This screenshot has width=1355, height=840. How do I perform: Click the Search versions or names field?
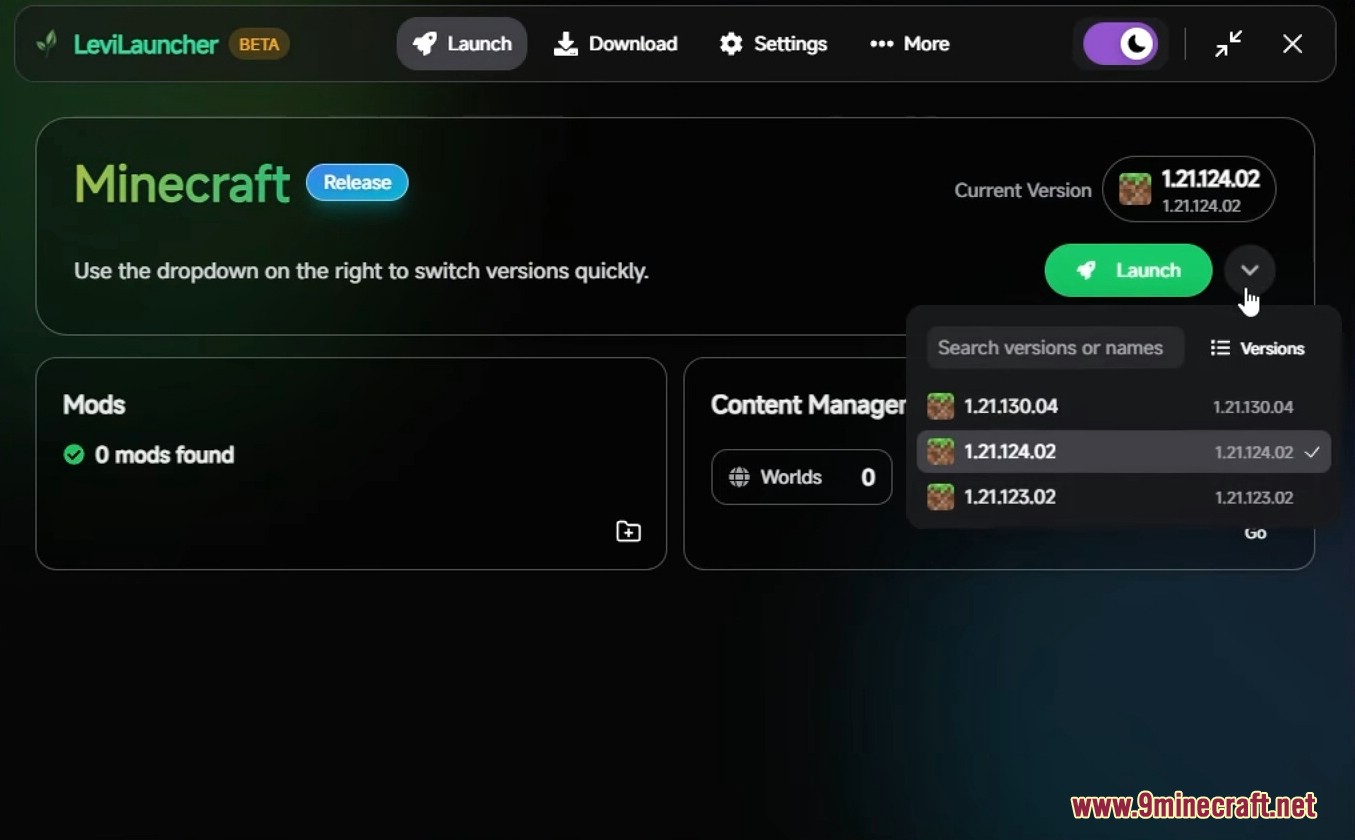(1054, 348)
